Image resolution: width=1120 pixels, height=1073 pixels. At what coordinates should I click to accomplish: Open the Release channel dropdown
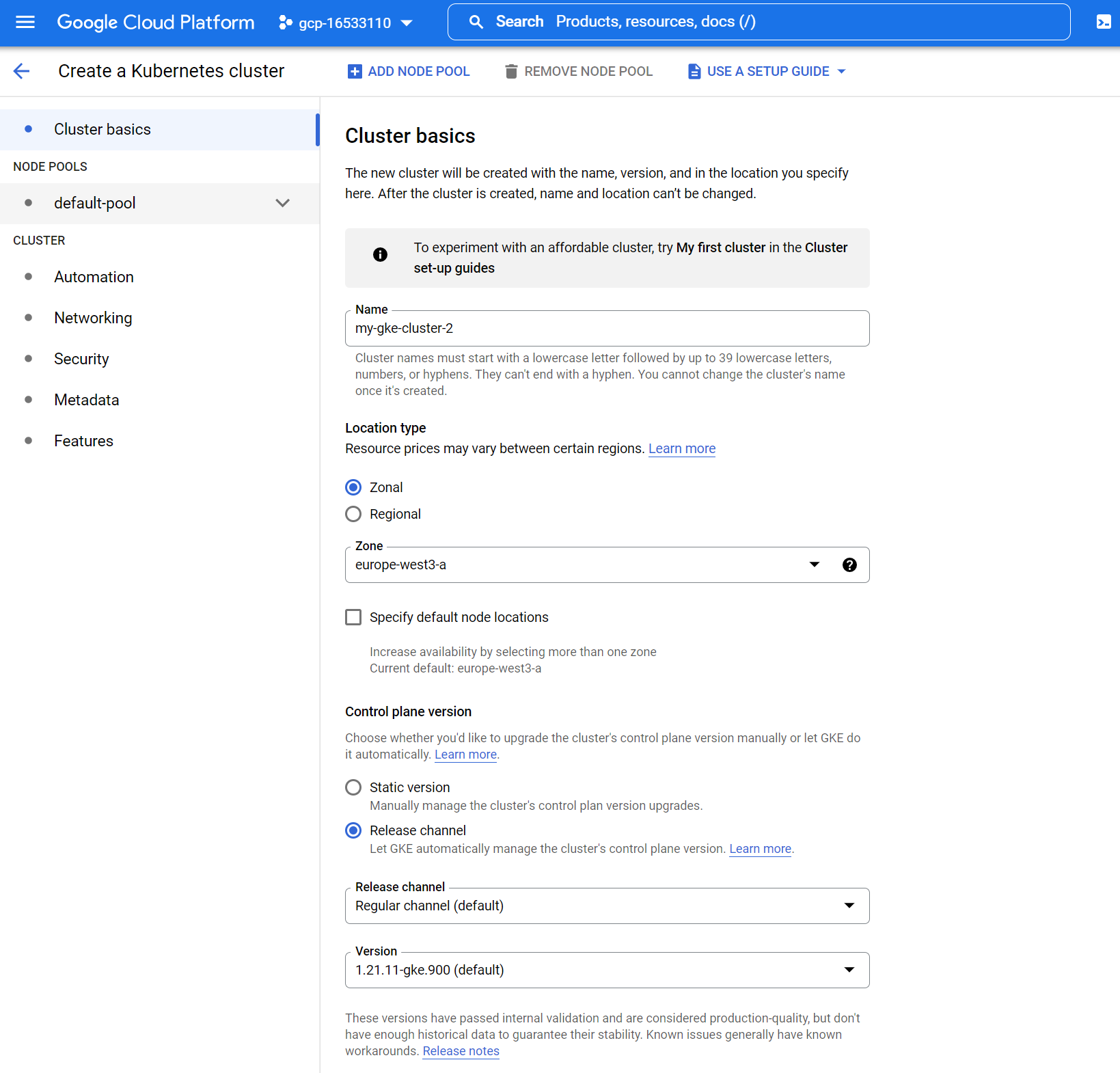[607, 906]
